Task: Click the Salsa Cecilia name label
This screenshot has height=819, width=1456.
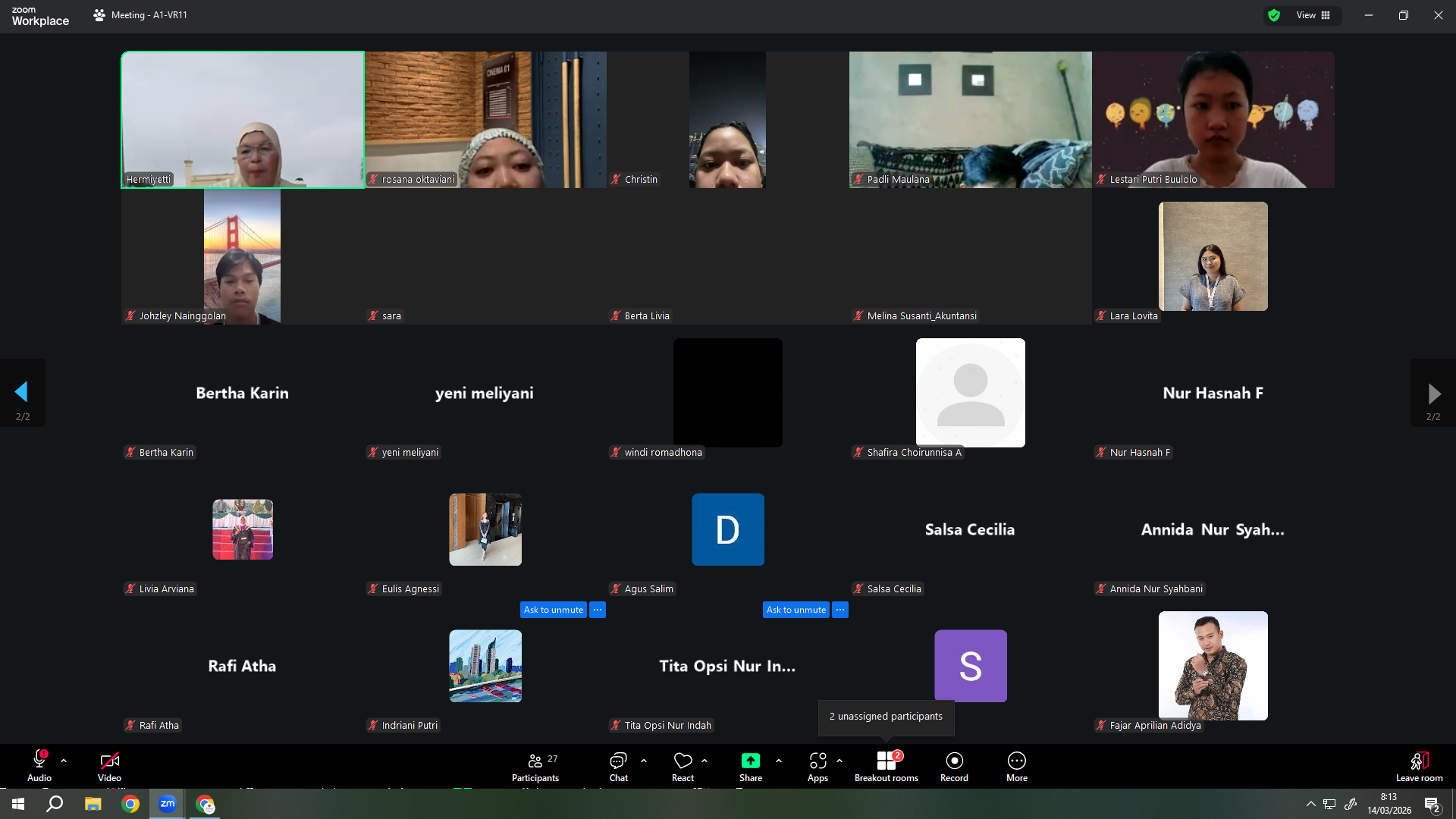Action: tap(894, 589)
